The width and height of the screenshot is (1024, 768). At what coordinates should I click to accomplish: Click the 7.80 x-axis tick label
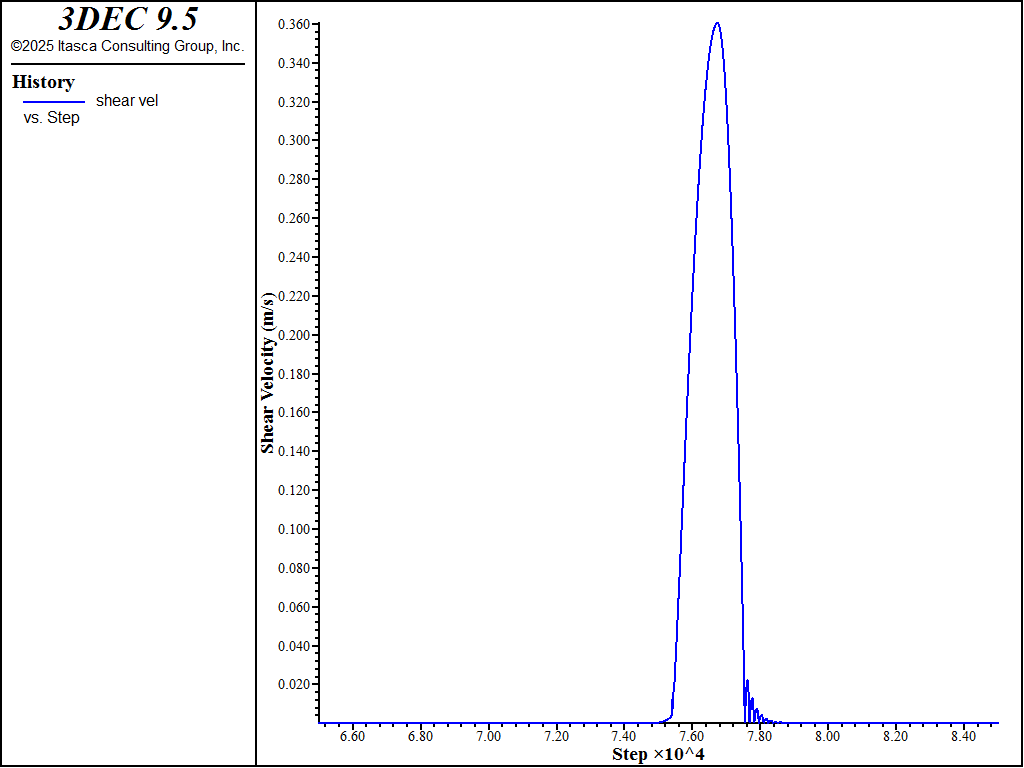(x=760, y=737)
